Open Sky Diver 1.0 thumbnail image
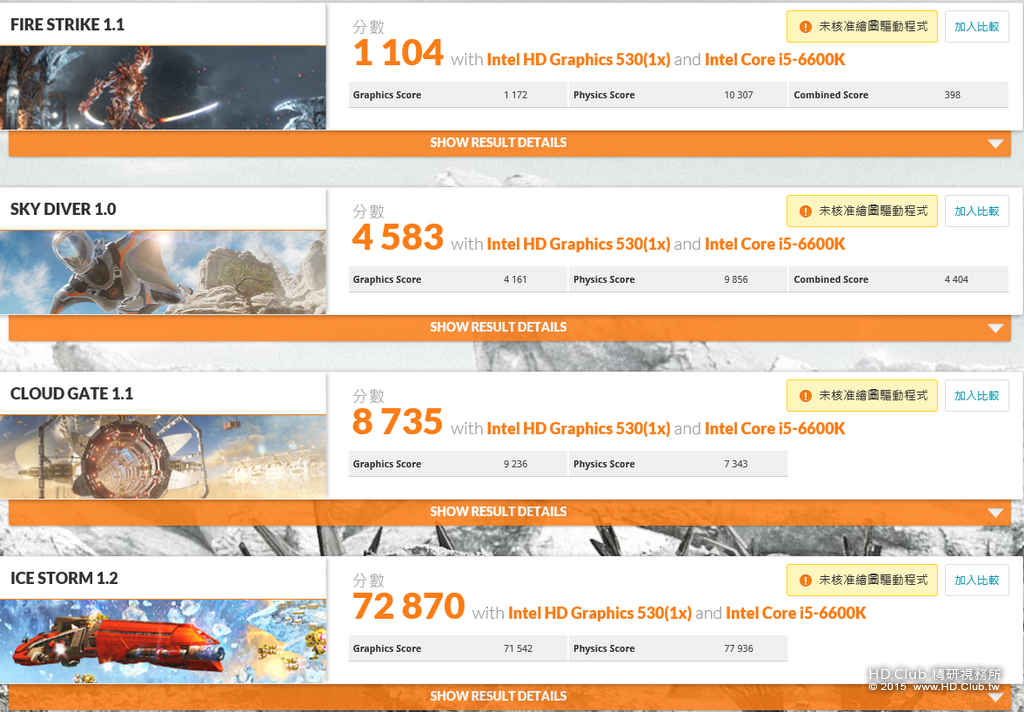 tap(163, 272)
